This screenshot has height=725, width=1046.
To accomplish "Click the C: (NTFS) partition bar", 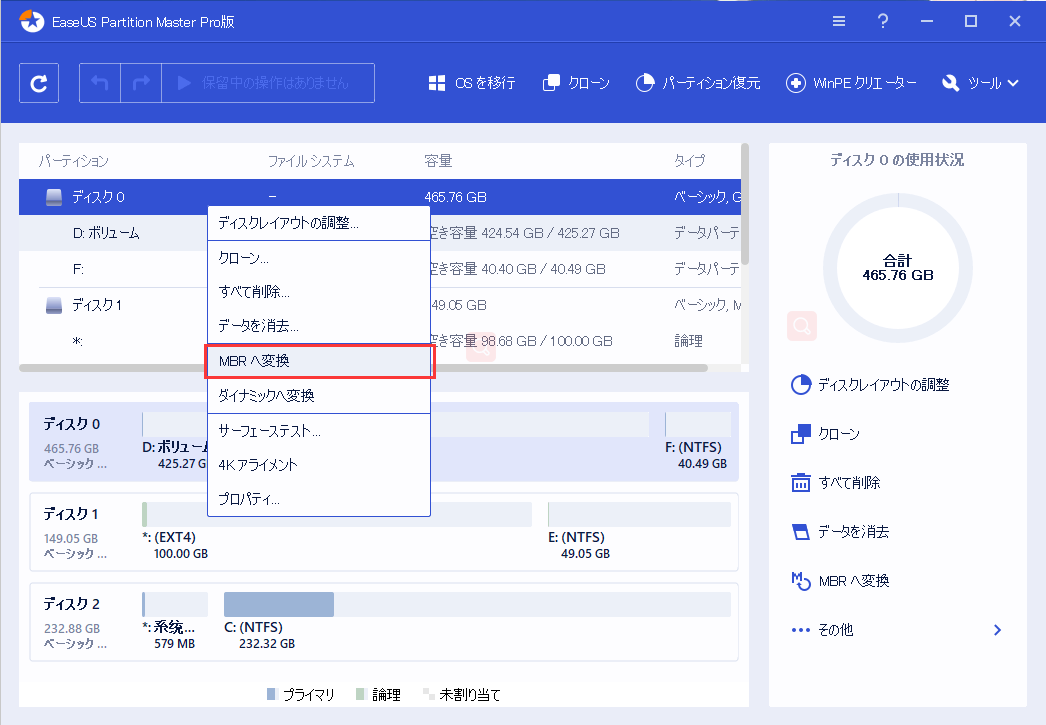I will click(x=278, y=604).
